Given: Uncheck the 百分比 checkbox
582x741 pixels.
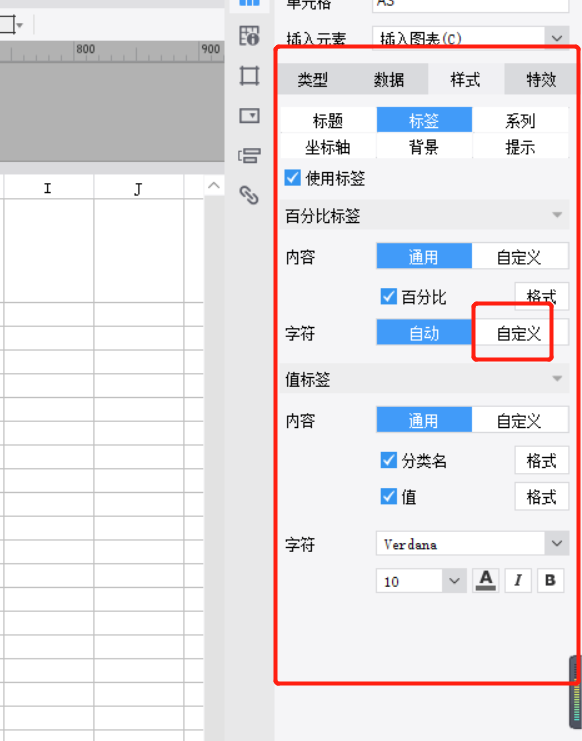Looking at the screenshot, I should 389,297.
